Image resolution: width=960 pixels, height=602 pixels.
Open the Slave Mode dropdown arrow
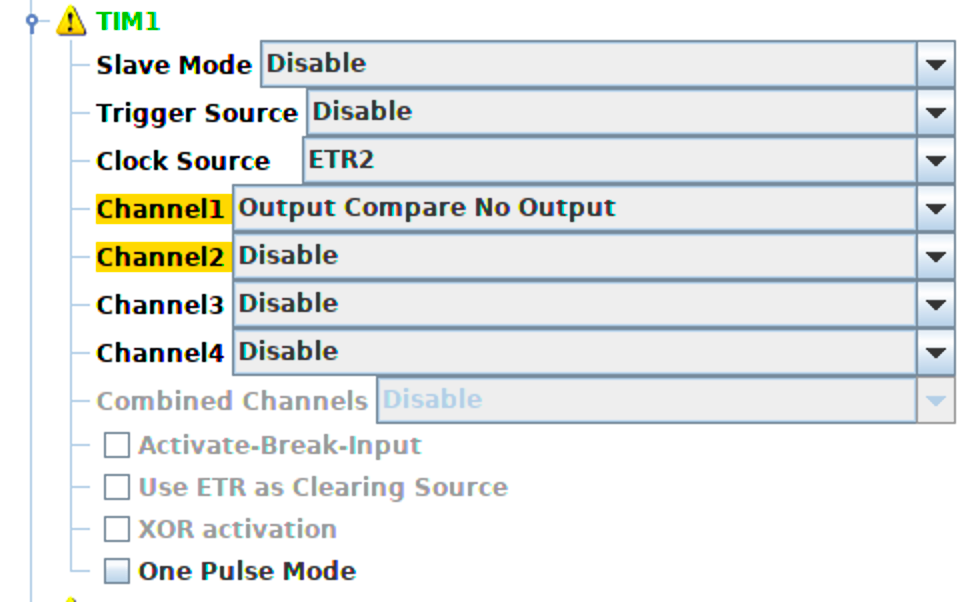(936, 64)
